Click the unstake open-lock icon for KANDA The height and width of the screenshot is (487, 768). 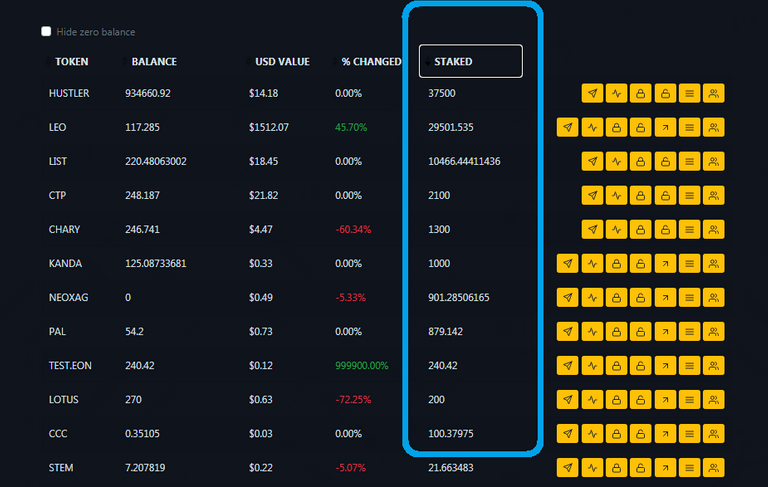(x=641, y=264)
